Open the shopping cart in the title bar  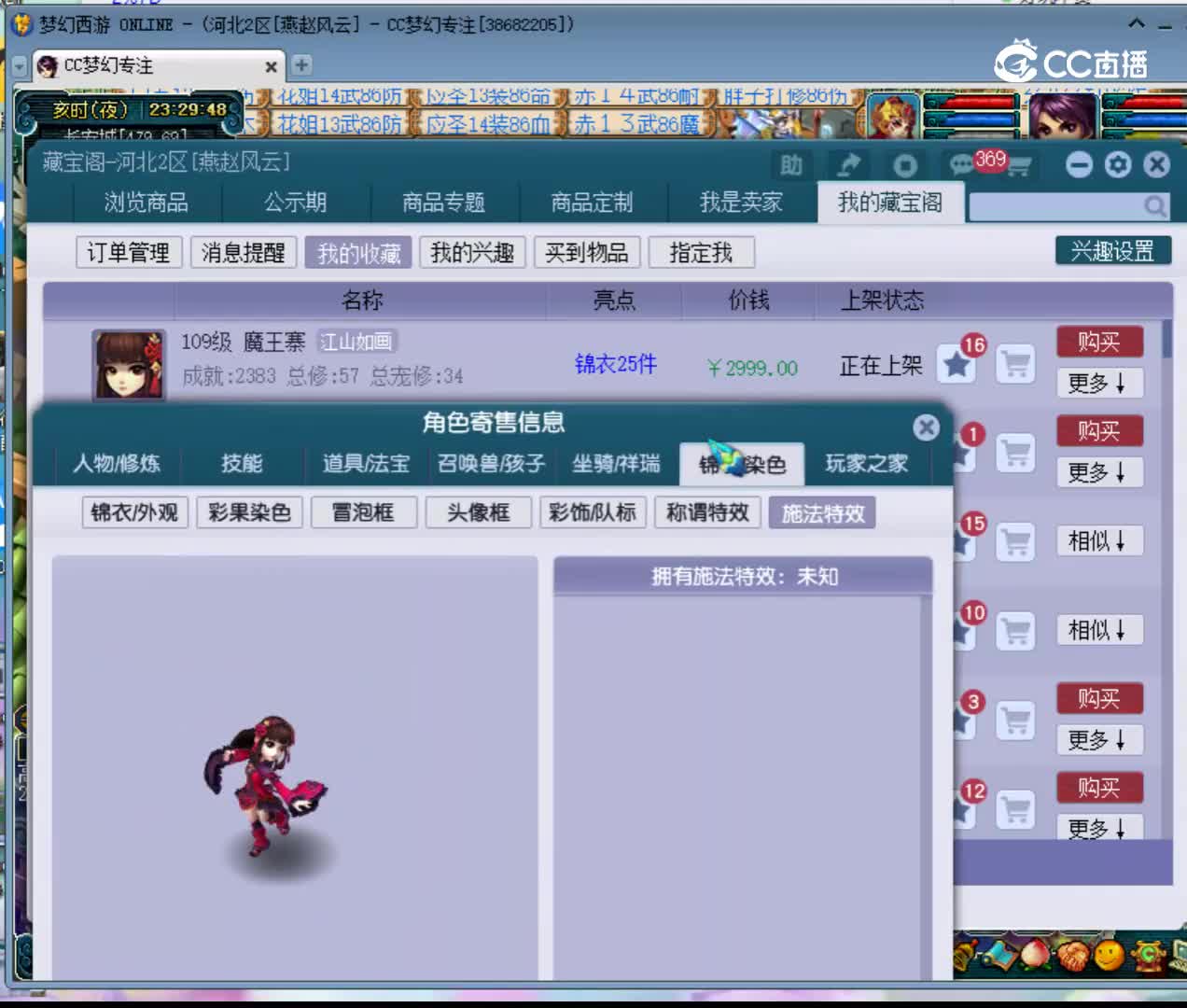(x=1019, y=167)
